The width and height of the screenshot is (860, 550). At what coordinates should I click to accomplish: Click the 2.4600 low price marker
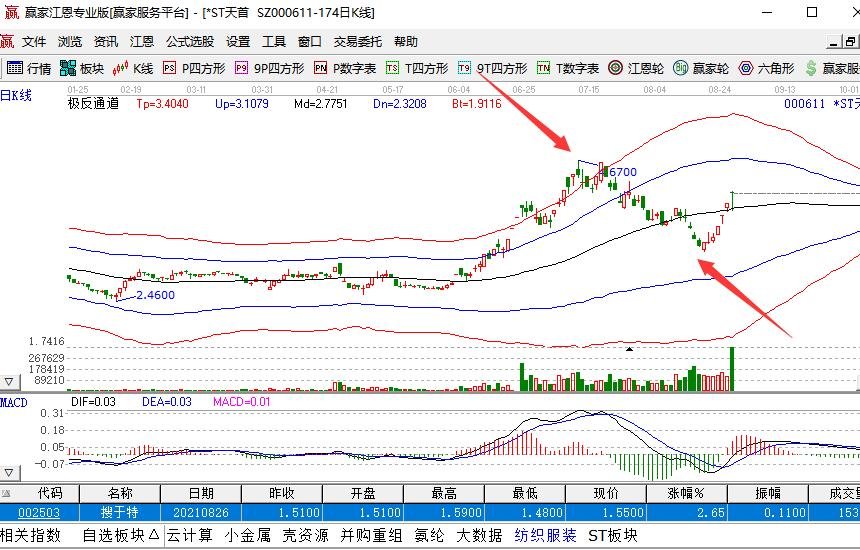click(155, 295)
